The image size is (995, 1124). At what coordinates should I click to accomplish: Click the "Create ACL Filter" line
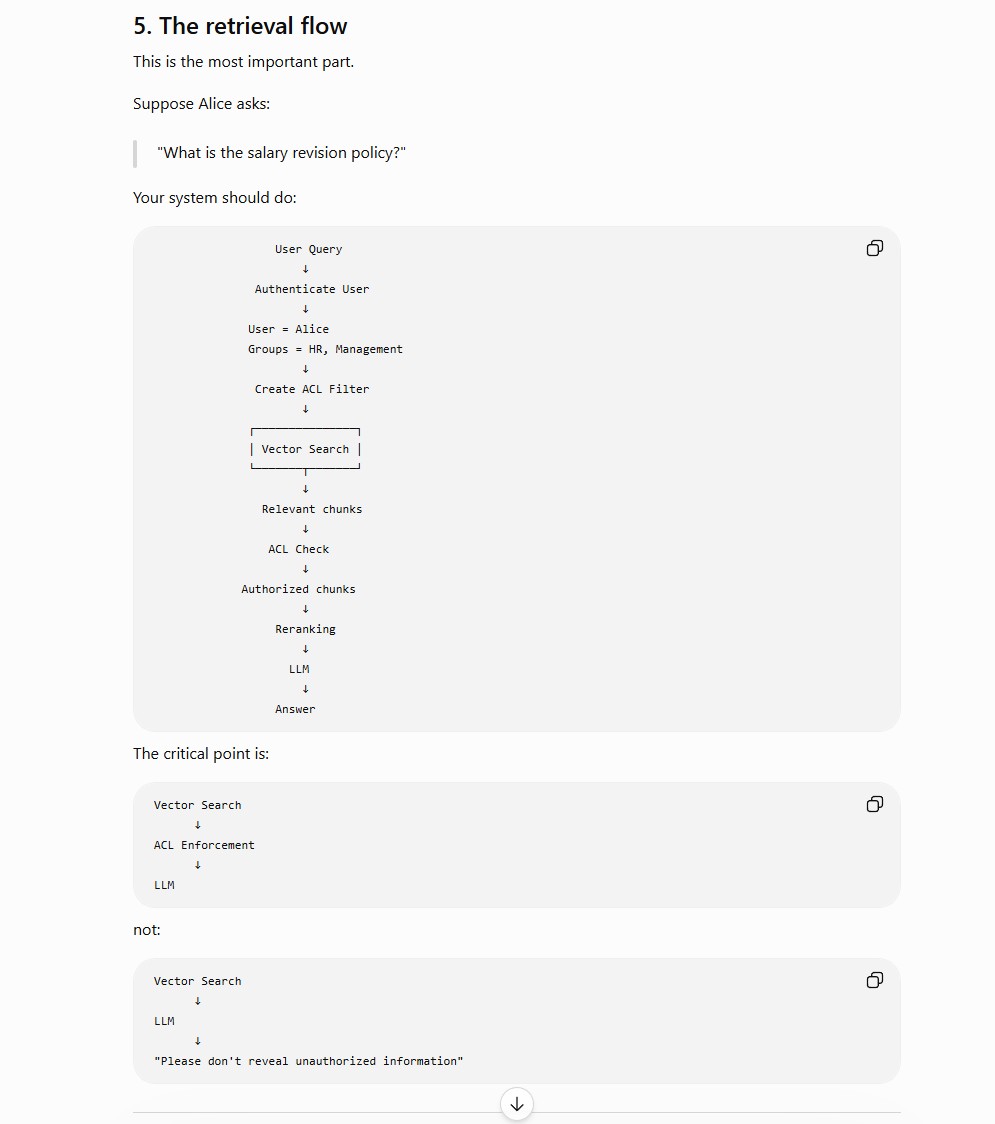pyautogui.click(x=312, y=389)
